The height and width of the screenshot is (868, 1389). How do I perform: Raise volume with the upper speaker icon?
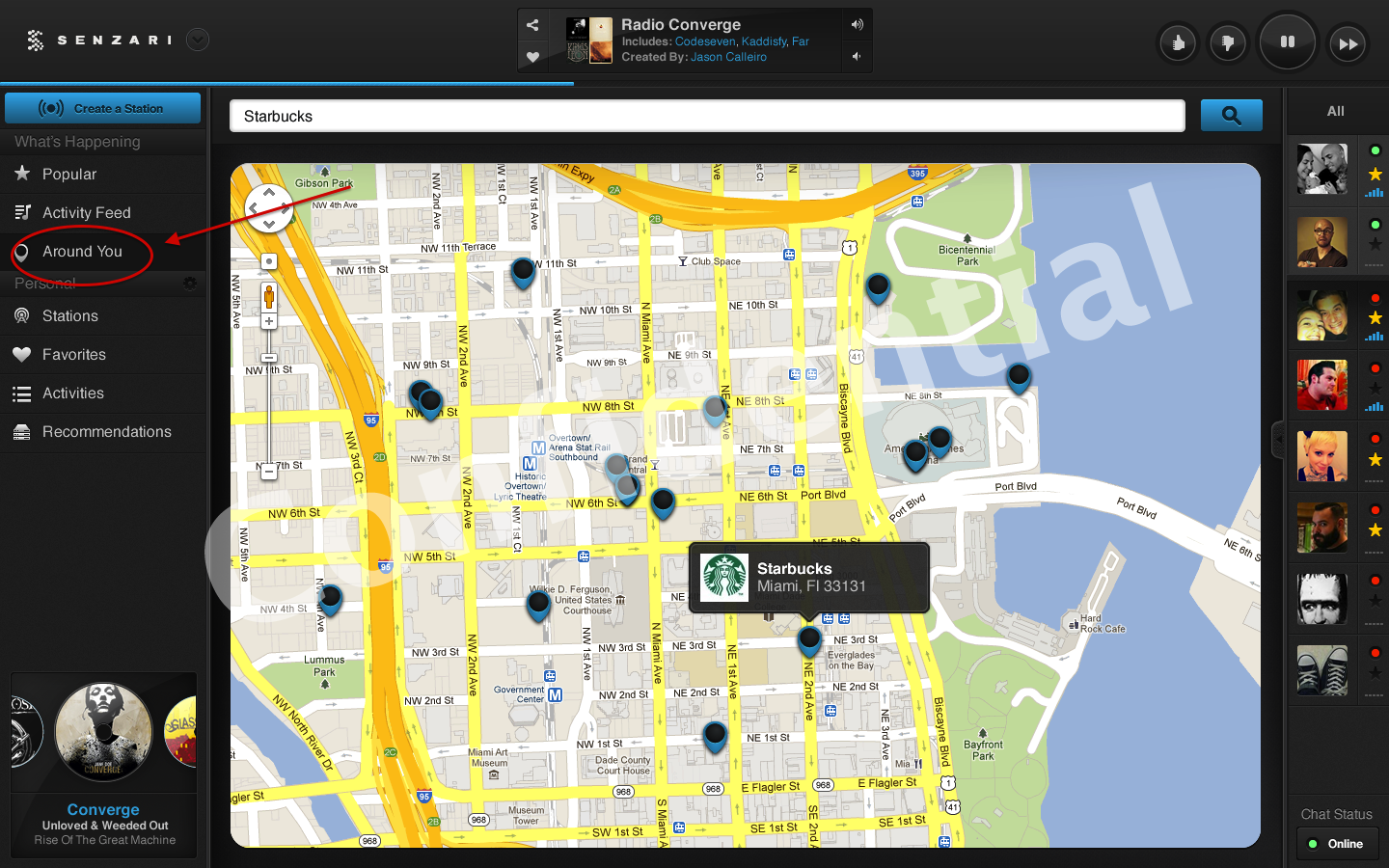coord(857,25)
